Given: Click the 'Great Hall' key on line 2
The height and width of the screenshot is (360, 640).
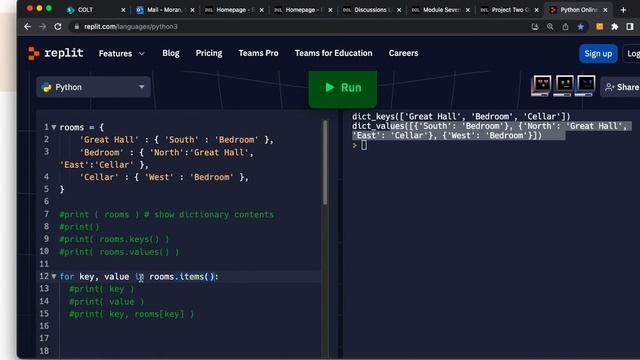Looking at the screenshot, I should (x=109, y=140).
